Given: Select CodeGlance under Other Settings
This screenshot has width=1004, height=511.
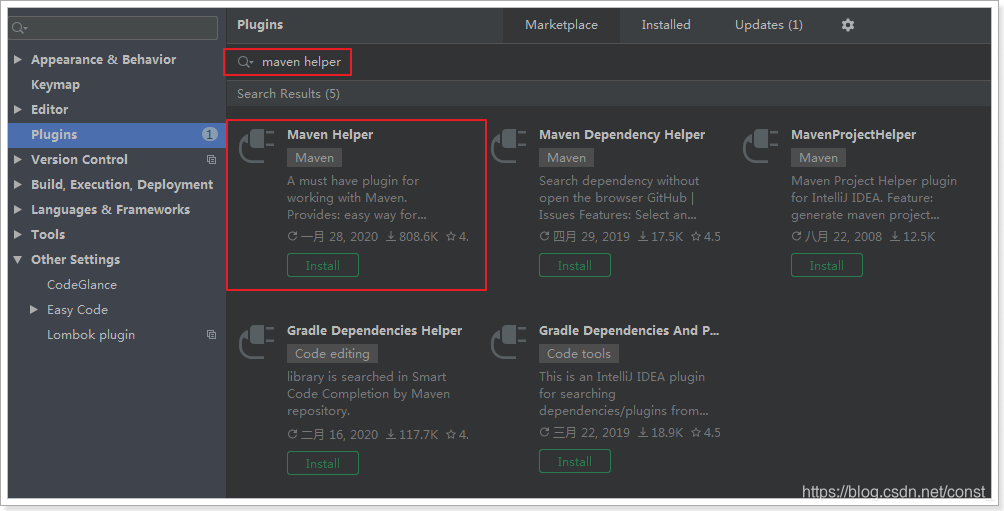Looking at the screenshot, I should 82,285.
